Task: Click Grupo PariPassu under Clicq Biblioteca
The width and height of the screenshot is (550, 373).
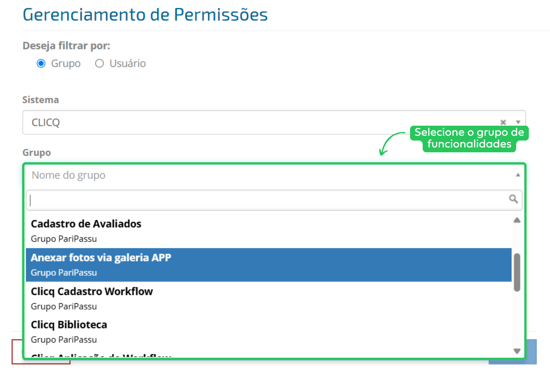Action: click(64, 340)
